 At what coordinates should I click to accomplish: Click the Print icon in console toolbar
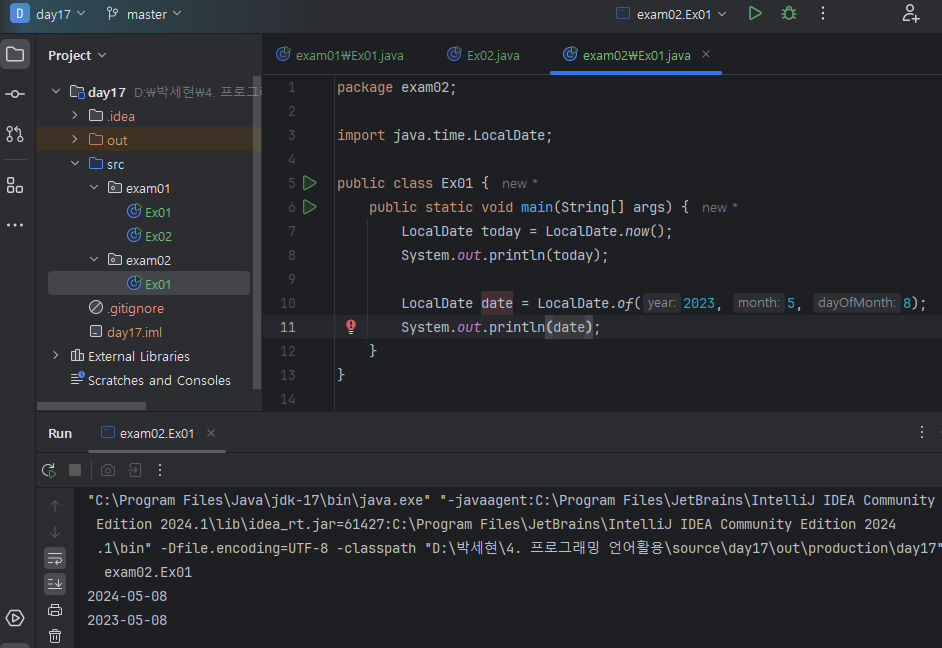[x=55, y=610]
